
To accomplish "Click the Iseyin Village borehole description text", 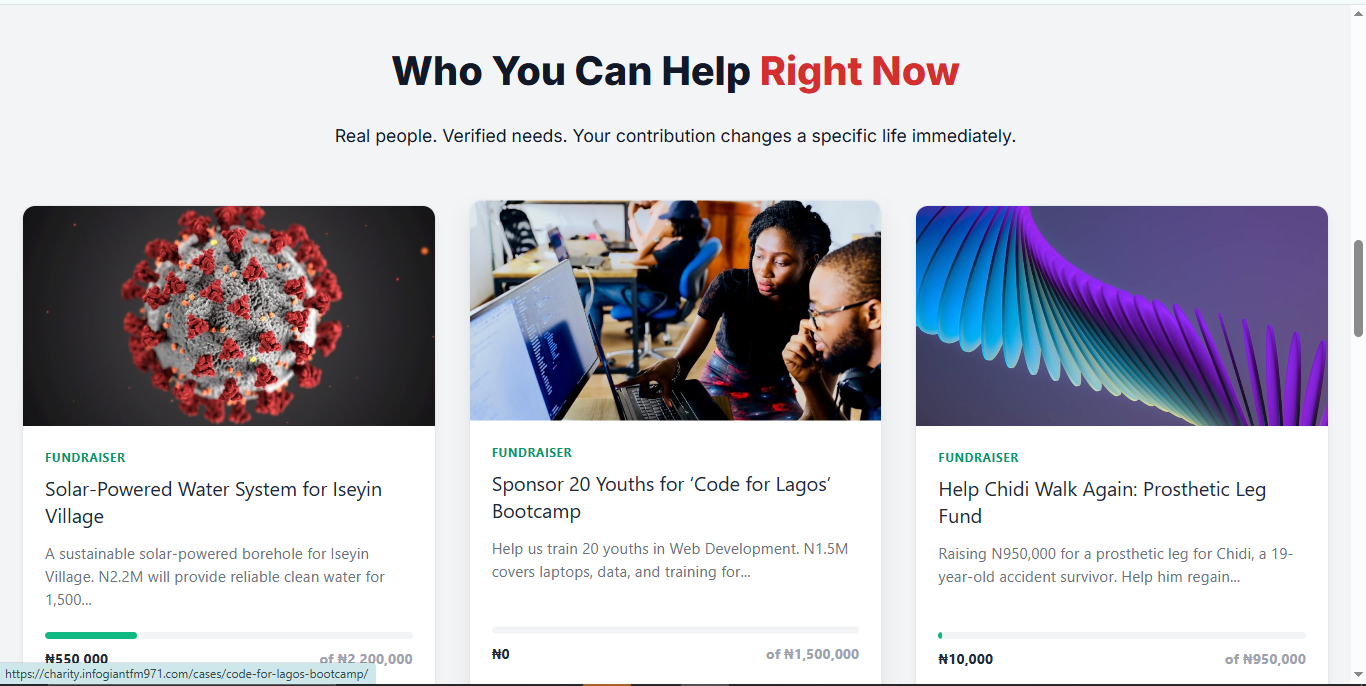I will tap(215, 577).
